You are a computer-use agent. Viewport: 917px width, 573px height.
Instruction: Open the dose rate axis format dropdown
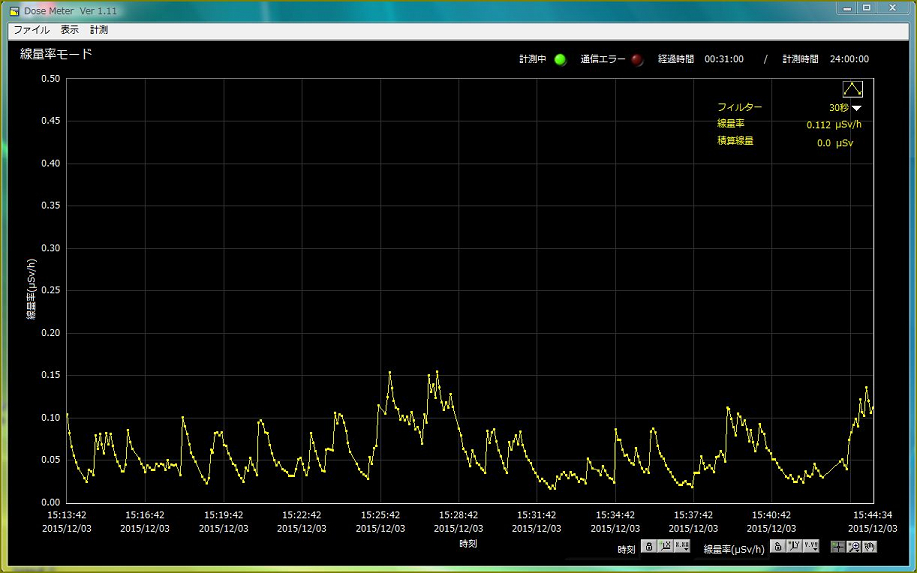[x=811, y=546]
